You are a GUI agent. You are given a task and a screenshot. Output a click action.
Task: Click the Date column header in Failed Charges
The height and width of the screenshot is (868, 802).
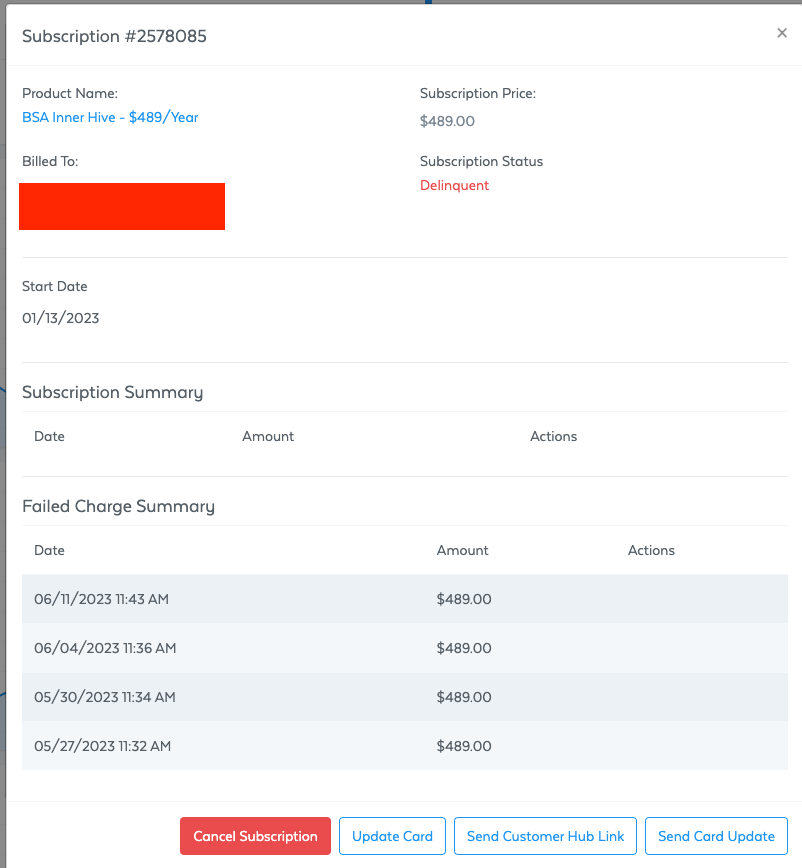tap(48, 550)
